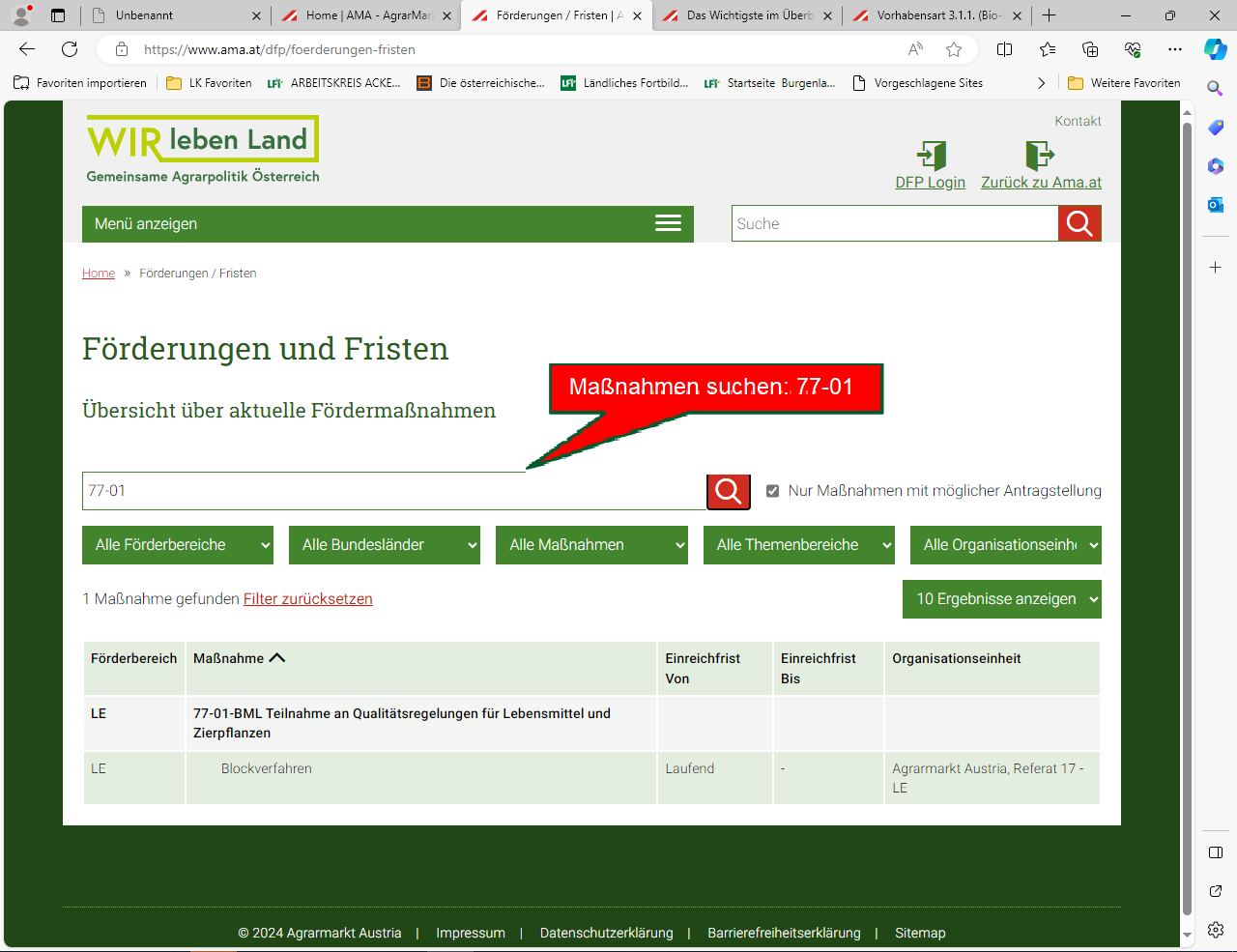Image resolution: width=1237 pixels, height=952 pixels.
Task: Click the Filter zurücksetzen link
Action: coord(307,599)
